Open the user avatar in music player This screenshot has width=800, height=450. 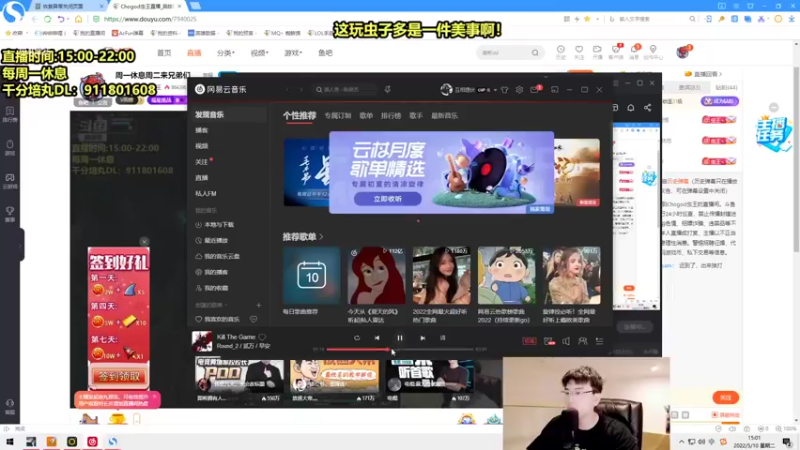(446, 89)
